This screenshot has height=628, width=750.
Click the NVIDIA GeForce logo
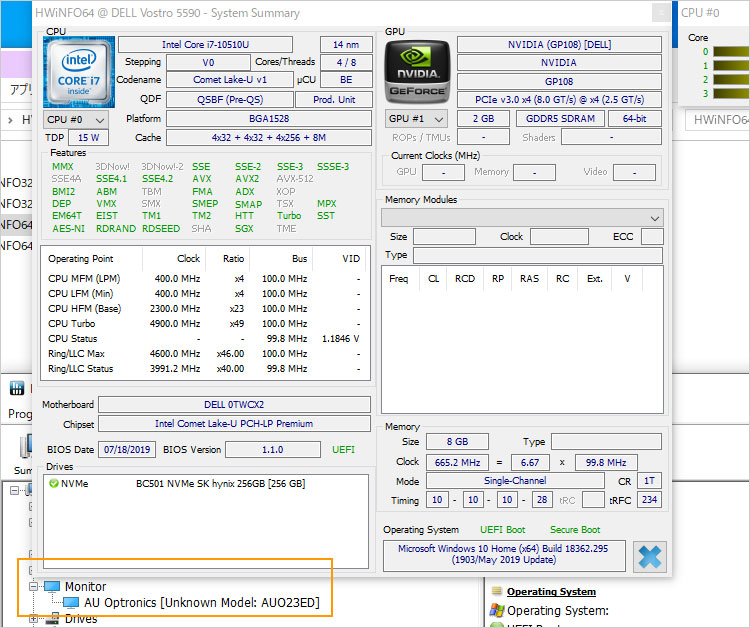[x=418, y=72]
